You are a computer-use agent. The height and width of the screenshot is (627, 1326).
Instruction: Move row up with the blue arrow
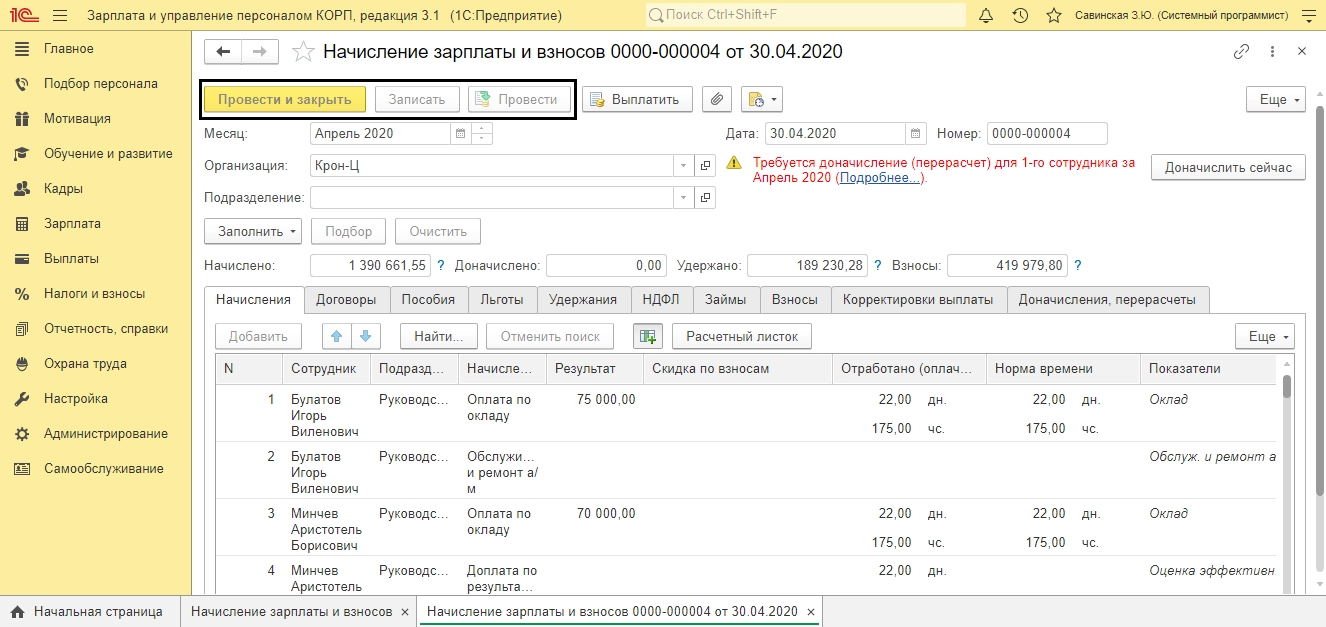(x=337, y=337)
